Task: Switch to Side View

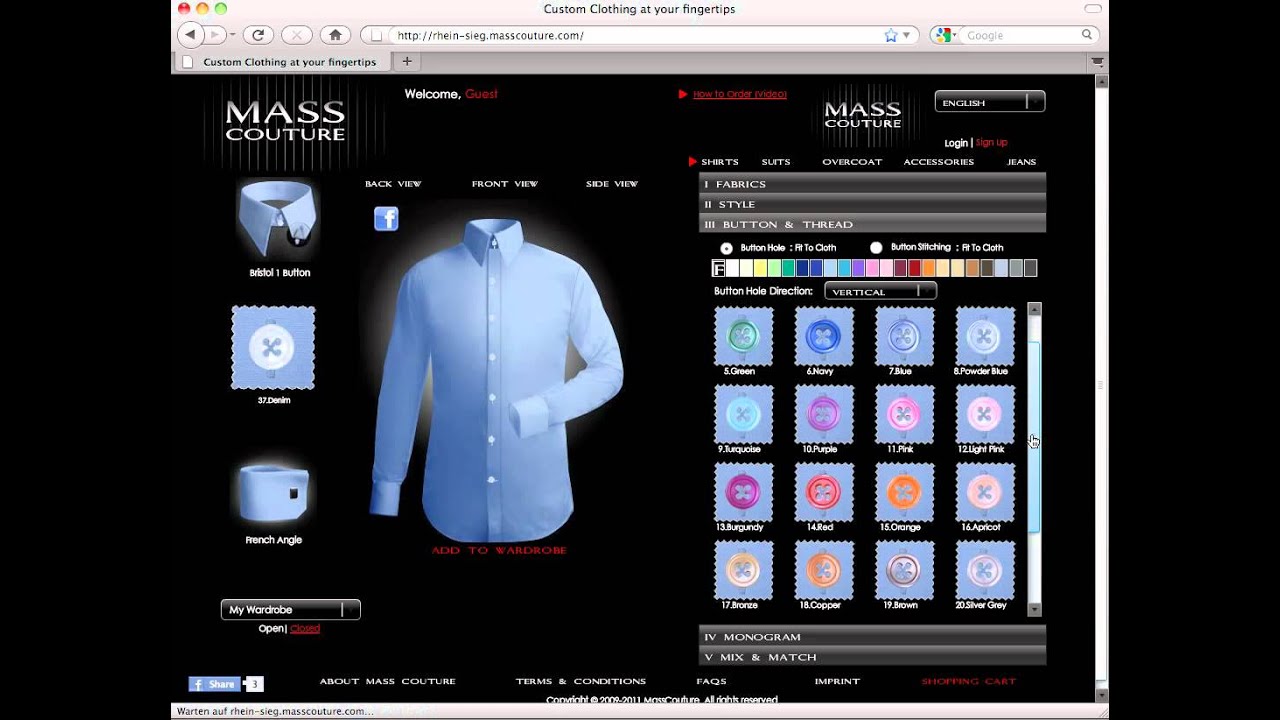Action: coord(612,184)
